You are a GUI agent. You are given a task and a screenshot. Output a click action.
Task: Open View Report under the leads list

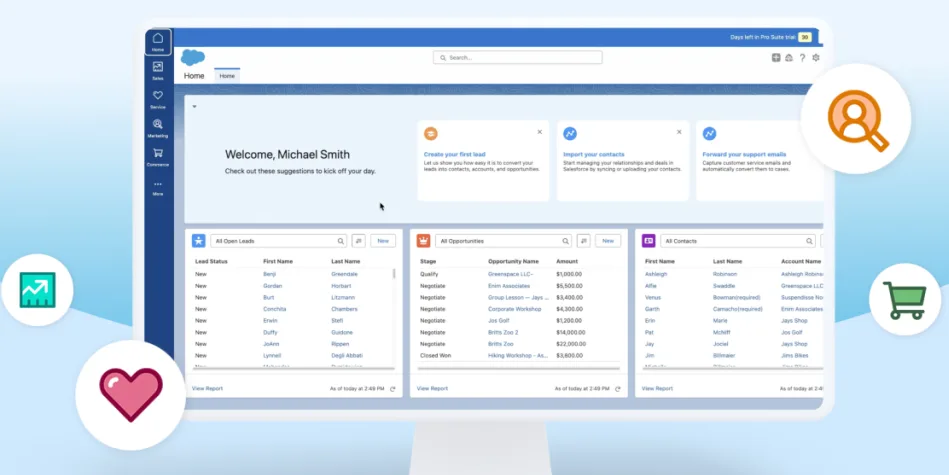208,388
